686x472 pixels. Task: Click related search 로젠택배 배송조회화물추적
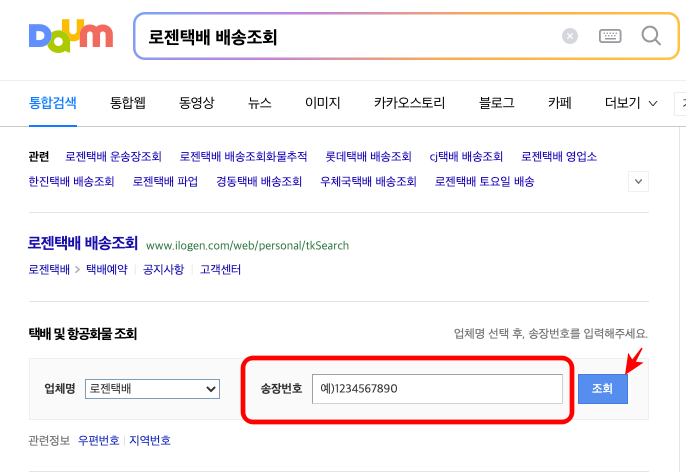point(243,157)
